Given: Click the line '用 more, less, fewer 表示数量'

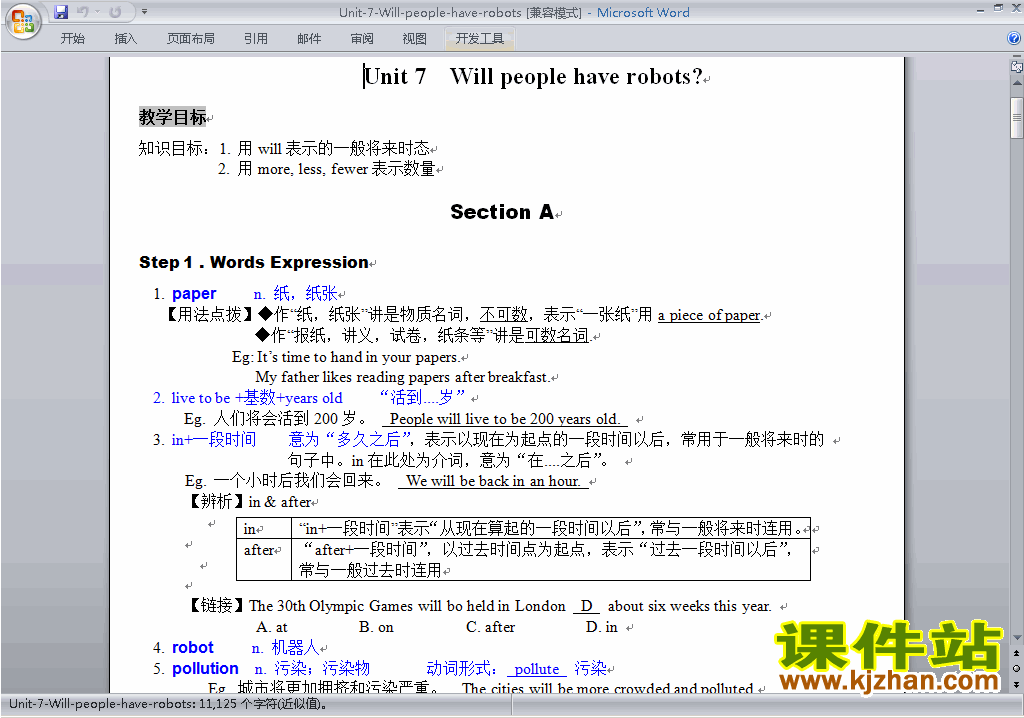Looking at the screenshot, I should (x=336, y=169).
